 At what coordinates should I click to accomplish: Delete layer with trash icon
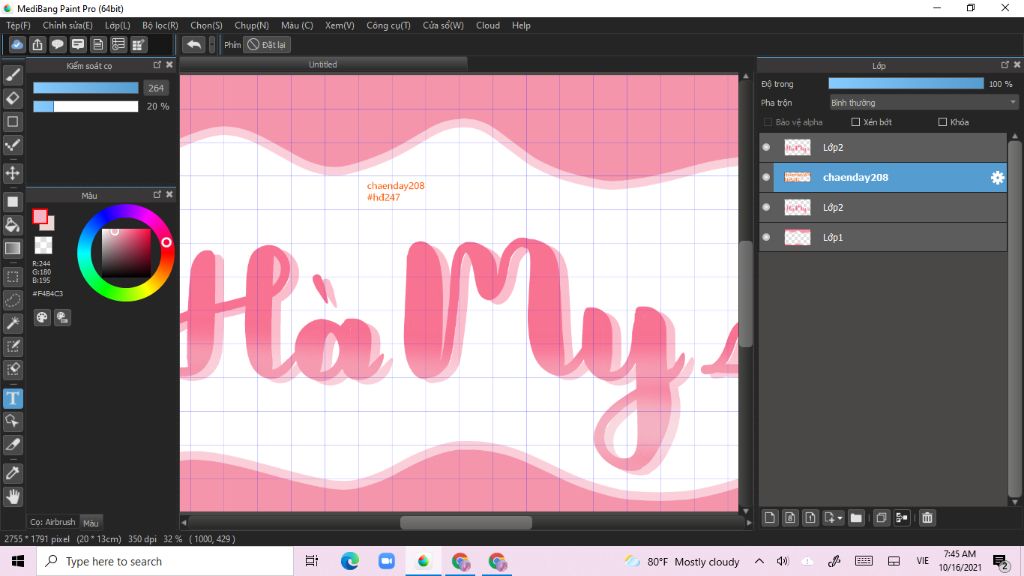[x=927, y=518]
